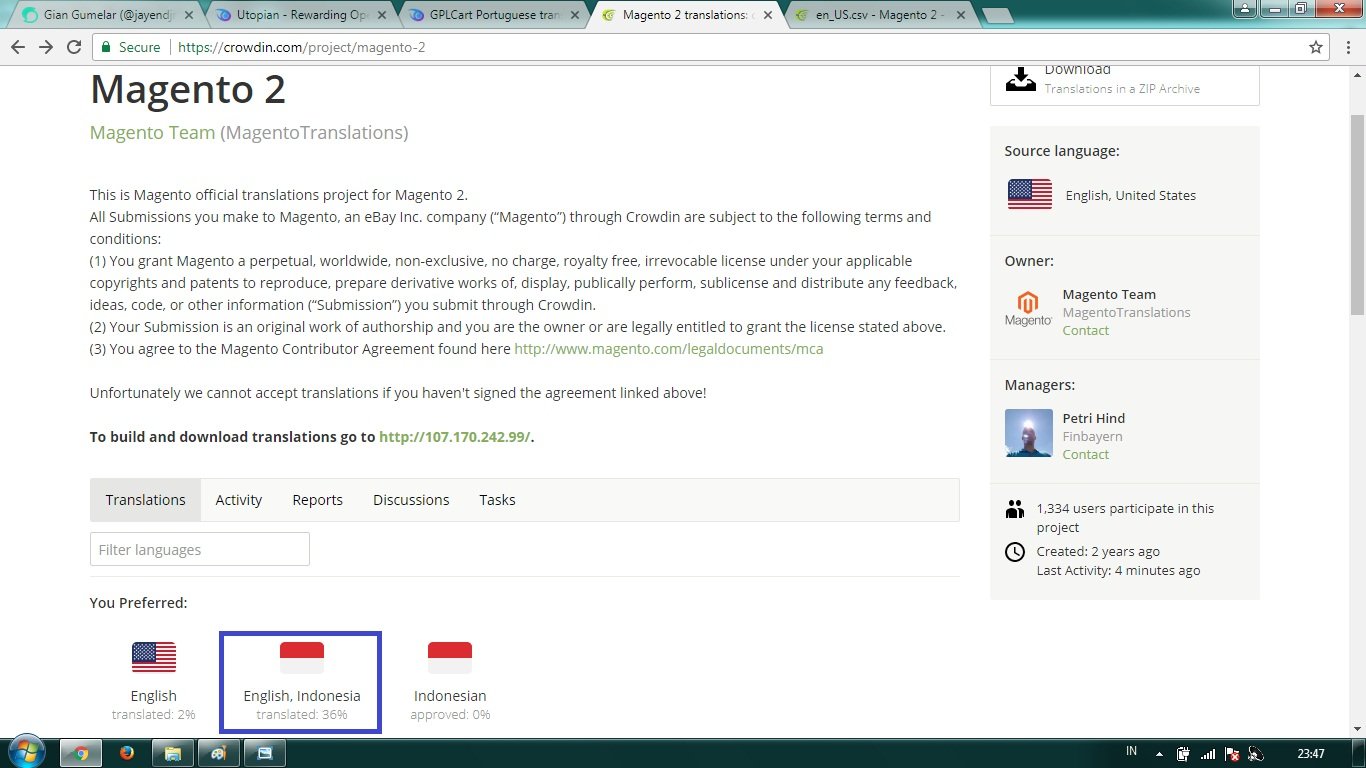Open the Discussions tab

click(x=411, y=500)
